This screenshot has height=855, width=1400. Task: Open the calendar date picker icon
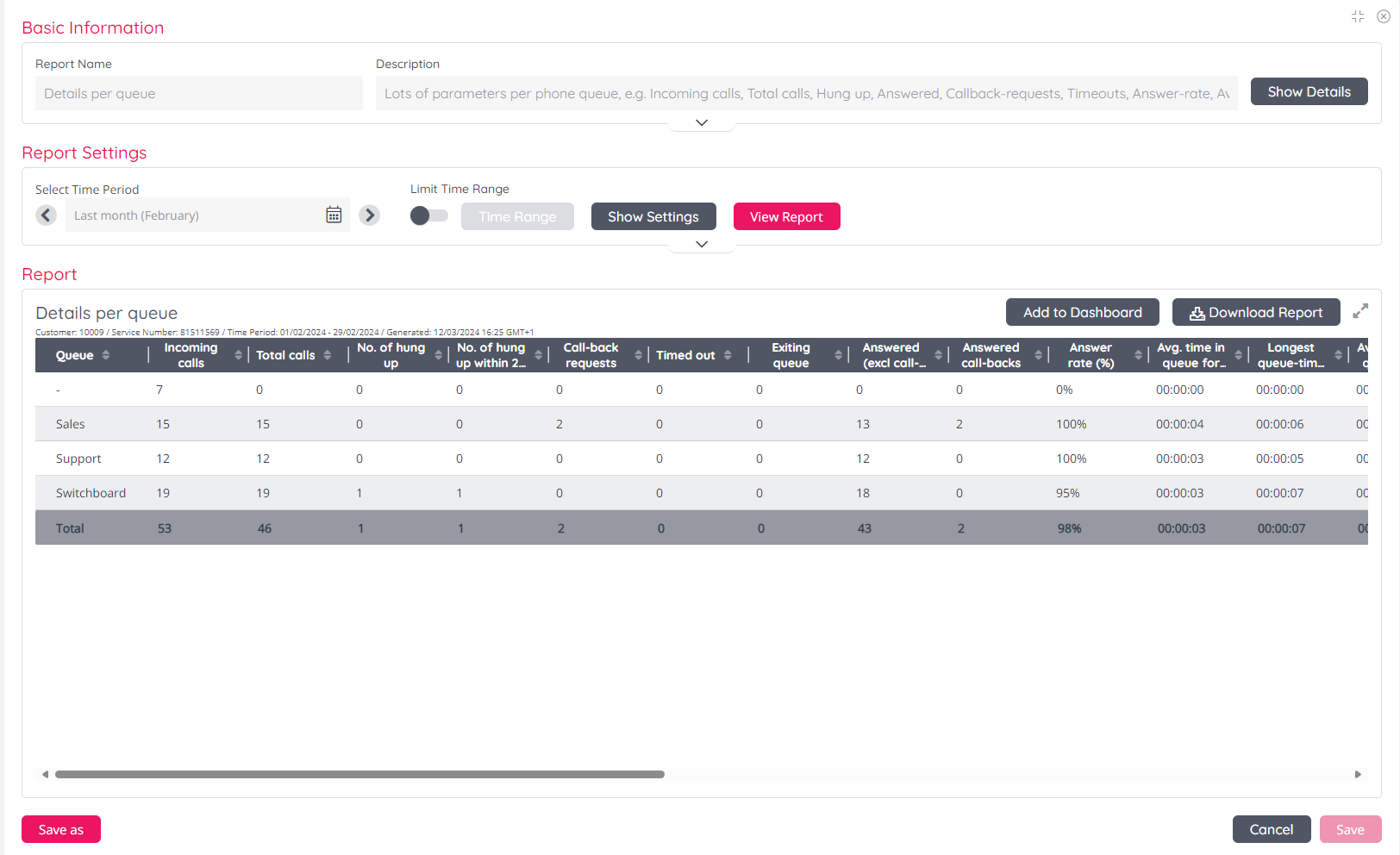(x=334, y=215)
